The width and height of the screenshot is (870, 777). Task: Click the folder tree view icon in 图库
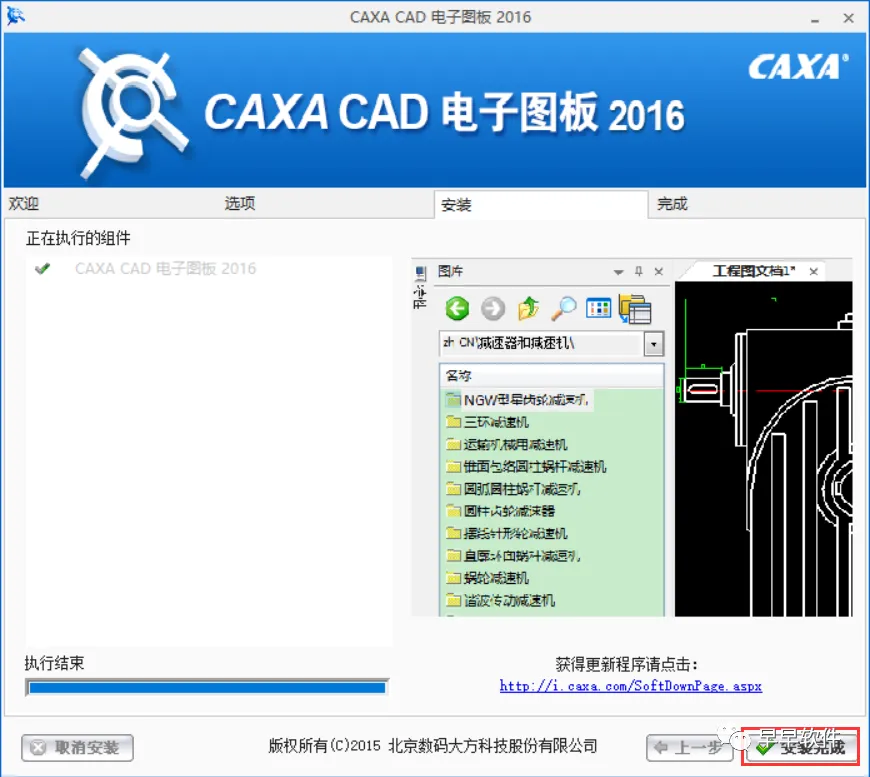point(635,309)
